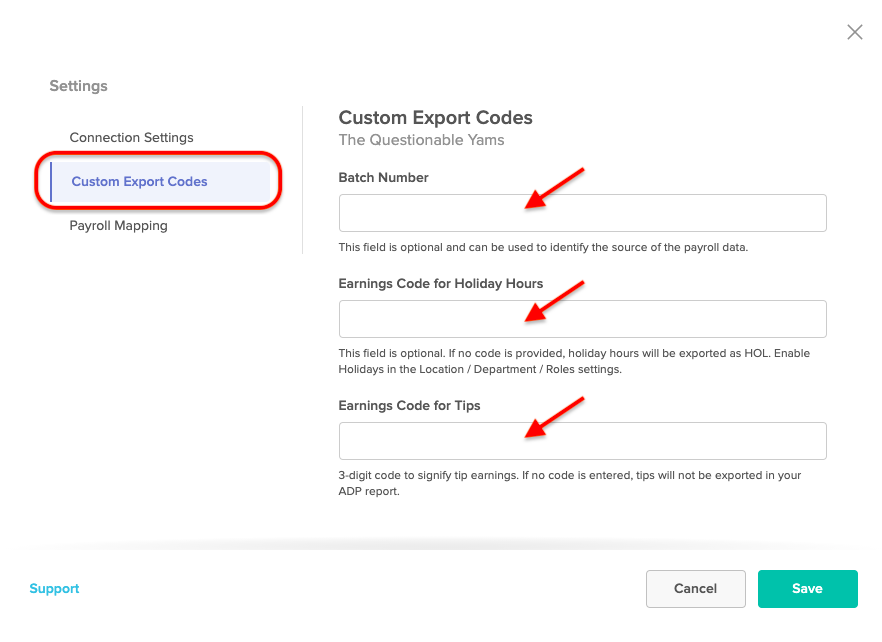Focus the Batch Number input field

[x=582, y=213]
